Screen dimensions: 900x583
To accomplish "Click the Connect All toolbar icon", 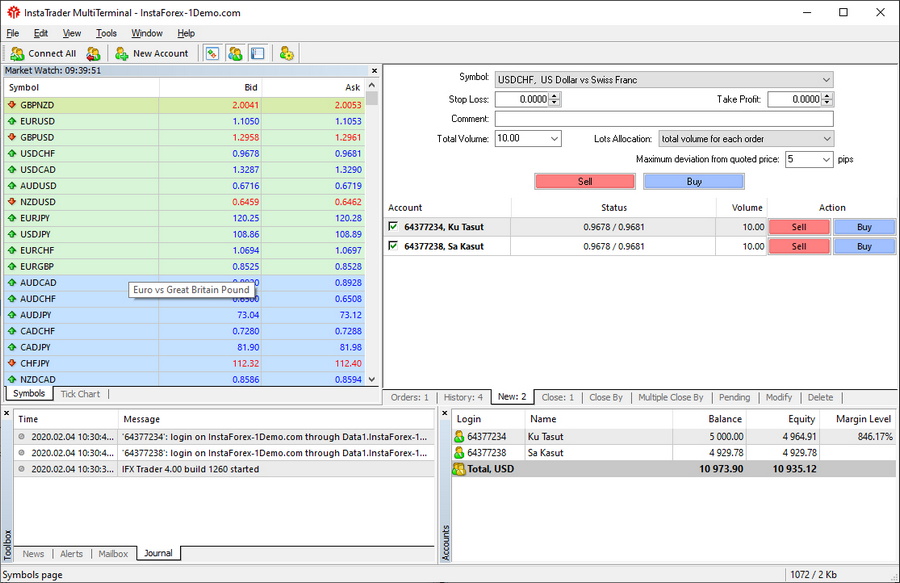I will coord(43,53).
